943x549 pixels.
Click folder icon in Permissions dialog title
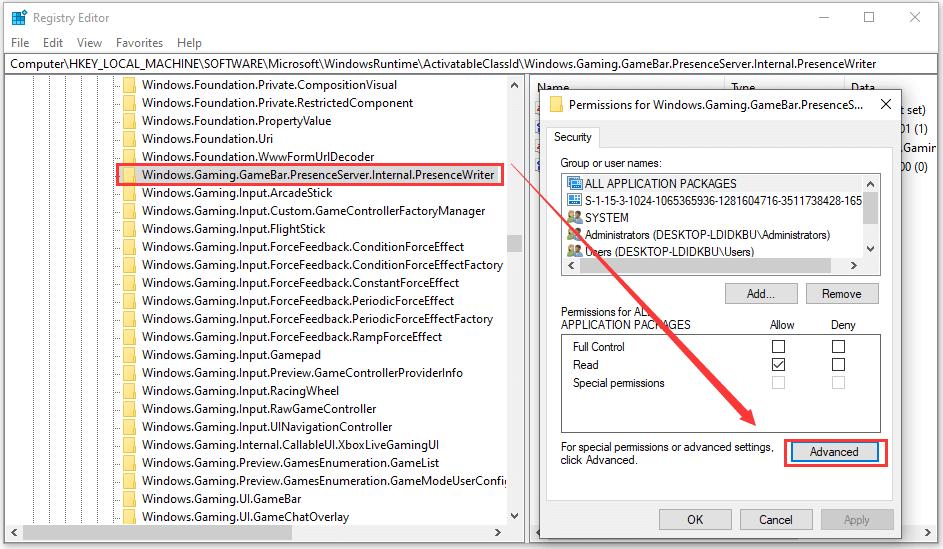[557, 105]
